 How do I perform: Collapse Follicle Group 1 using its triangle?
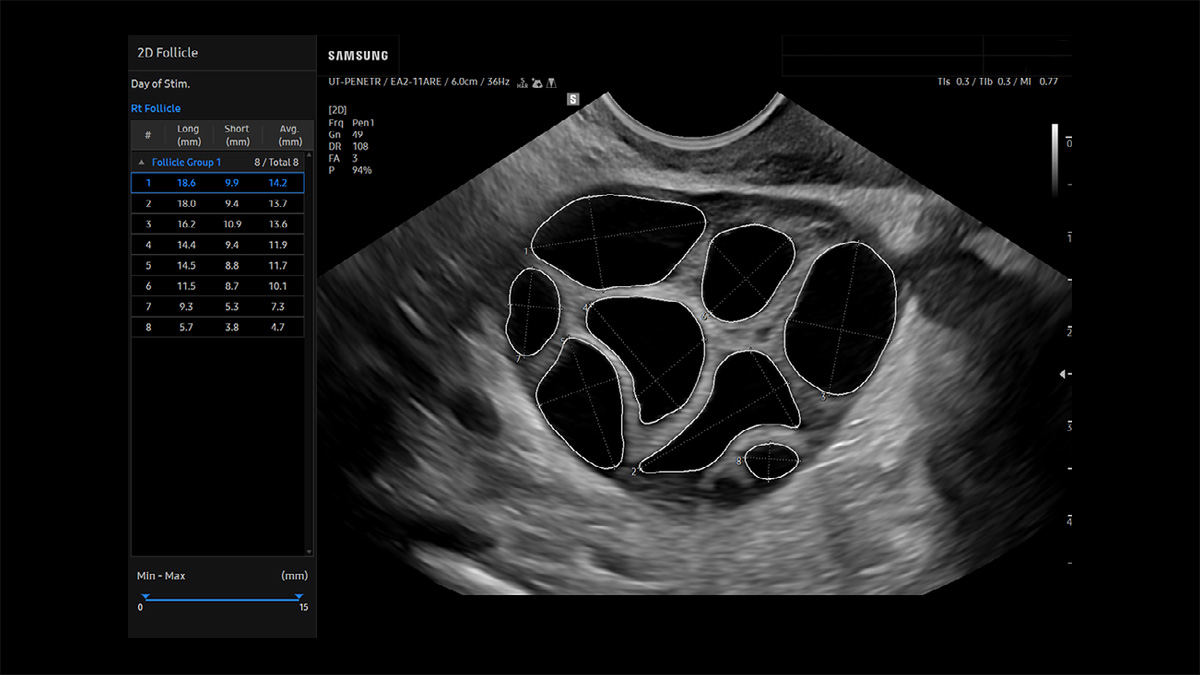click(141, 162)
